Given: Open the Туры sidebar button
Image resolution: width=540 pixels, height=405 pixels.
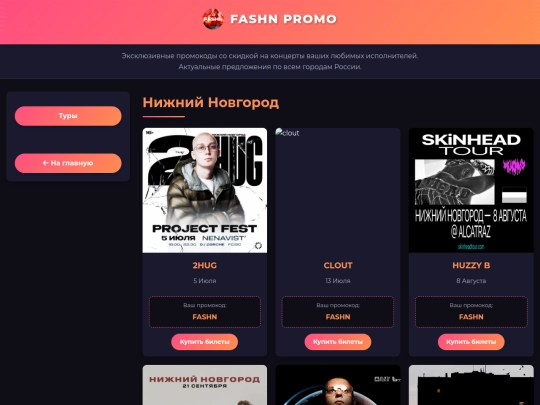Looking at the screenshot, I should point(68,116).
